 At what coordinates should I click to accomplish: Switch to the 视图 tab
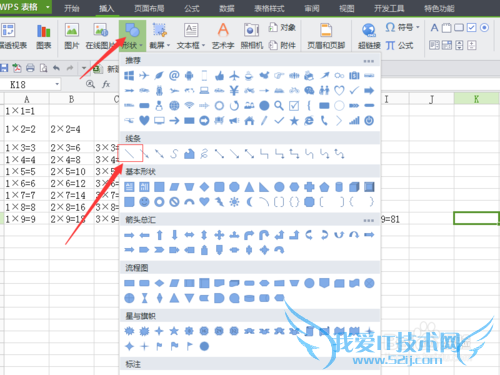pos(347,8)
